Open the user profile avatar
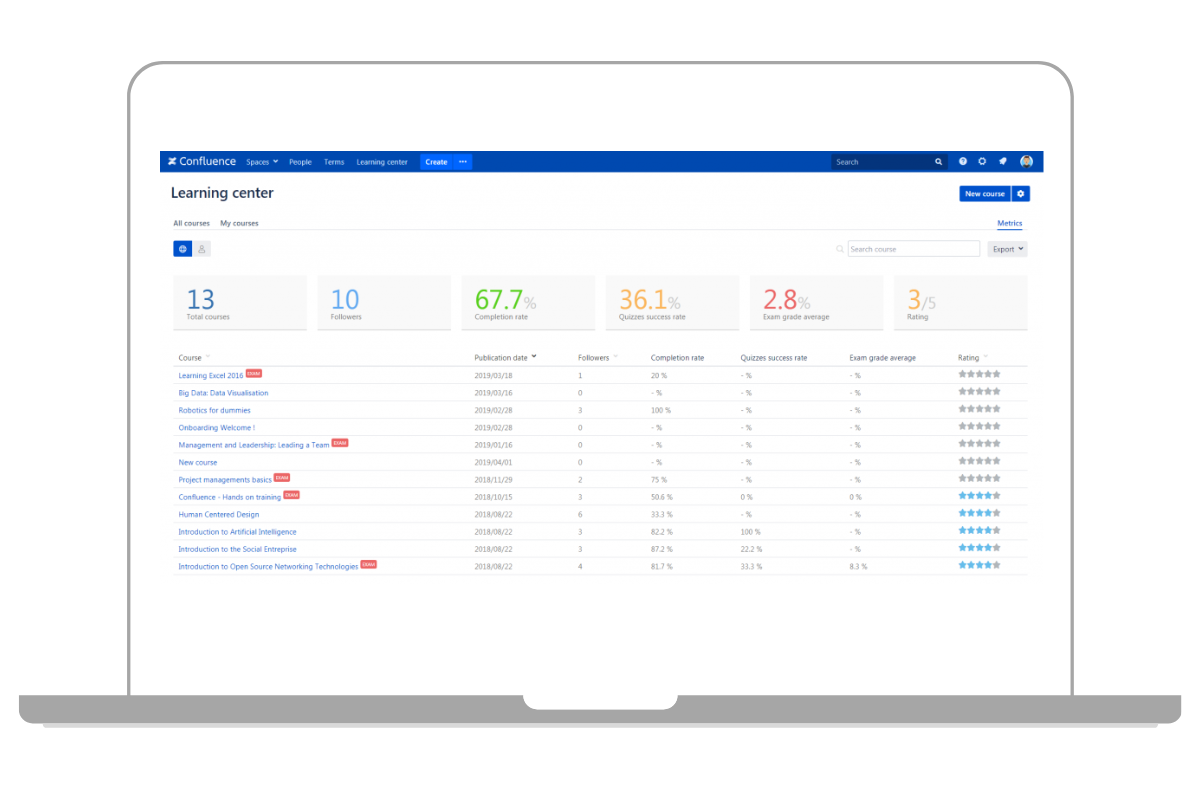 1026,162
